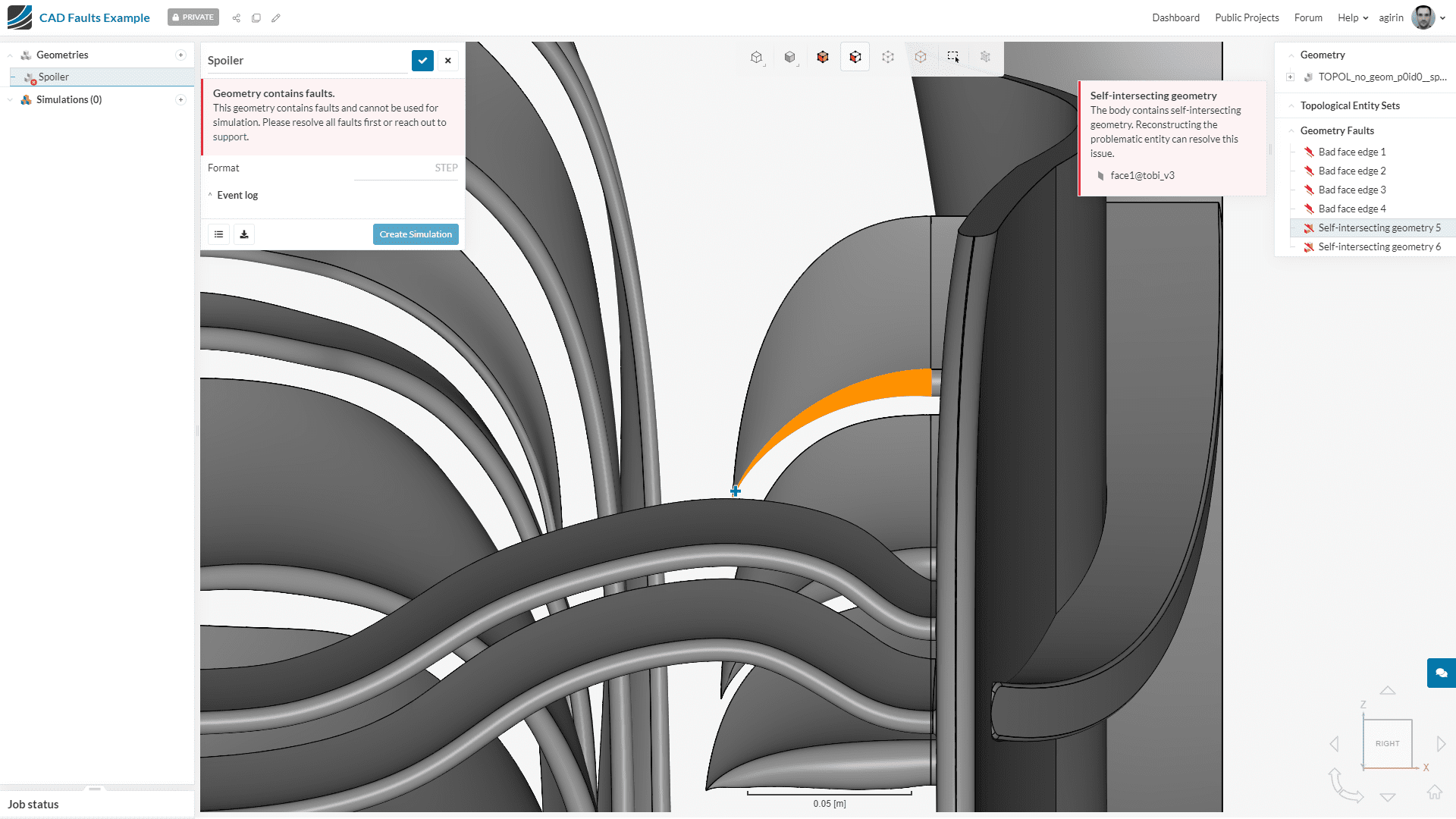Expand the Event log section
The height and width of the screenshot is (819, 1456).
(237, 195)
